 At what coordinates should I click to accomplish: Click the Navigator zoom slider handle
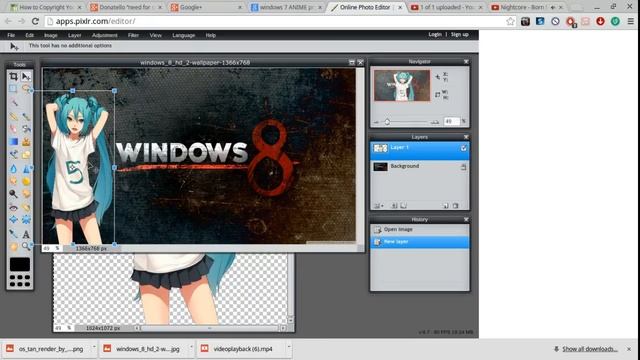tap(387, 122)
